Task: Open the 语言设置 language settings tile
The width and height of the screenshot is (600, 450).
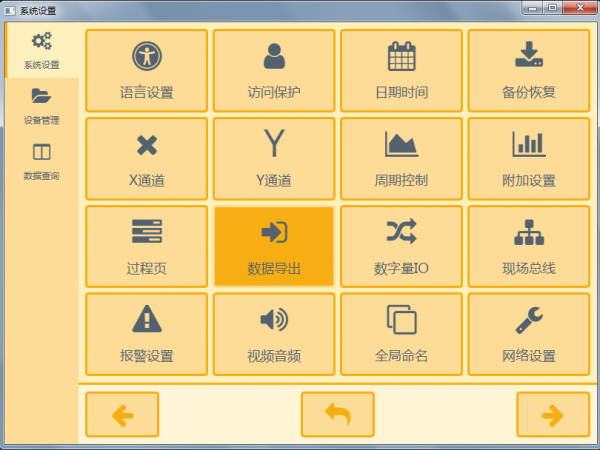Action: click(147, 71)
